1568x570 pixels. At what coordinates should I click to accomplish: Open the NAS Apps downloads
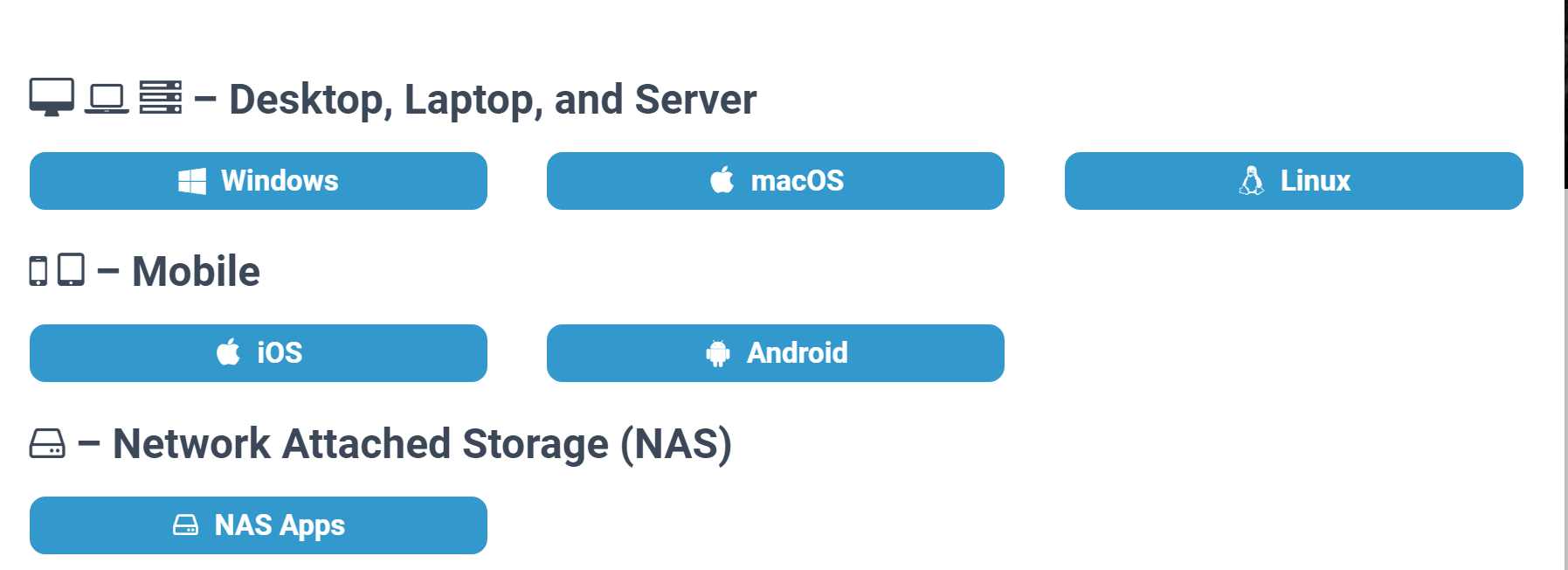click(x=258, y=525)
